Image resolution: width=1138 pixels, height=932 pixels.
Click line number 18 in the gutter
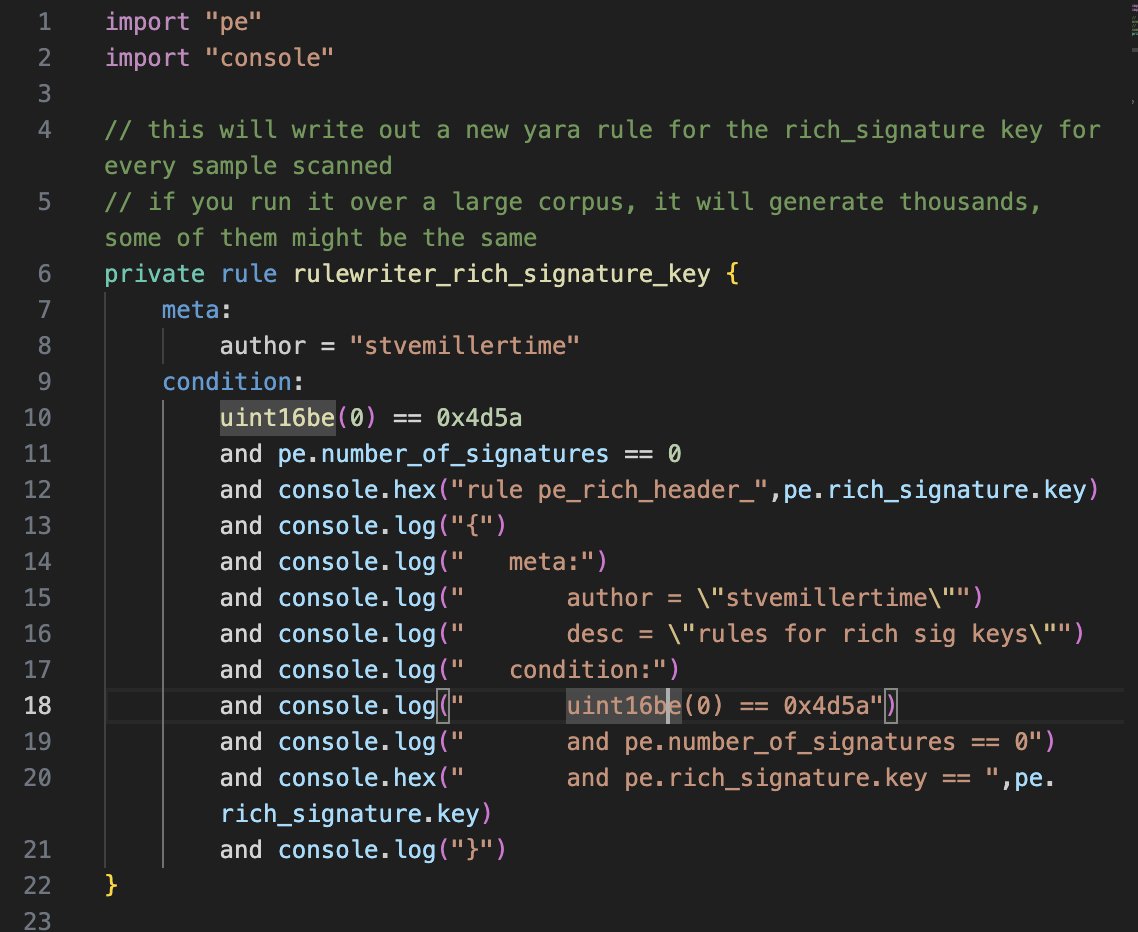(x=37, y=706)
